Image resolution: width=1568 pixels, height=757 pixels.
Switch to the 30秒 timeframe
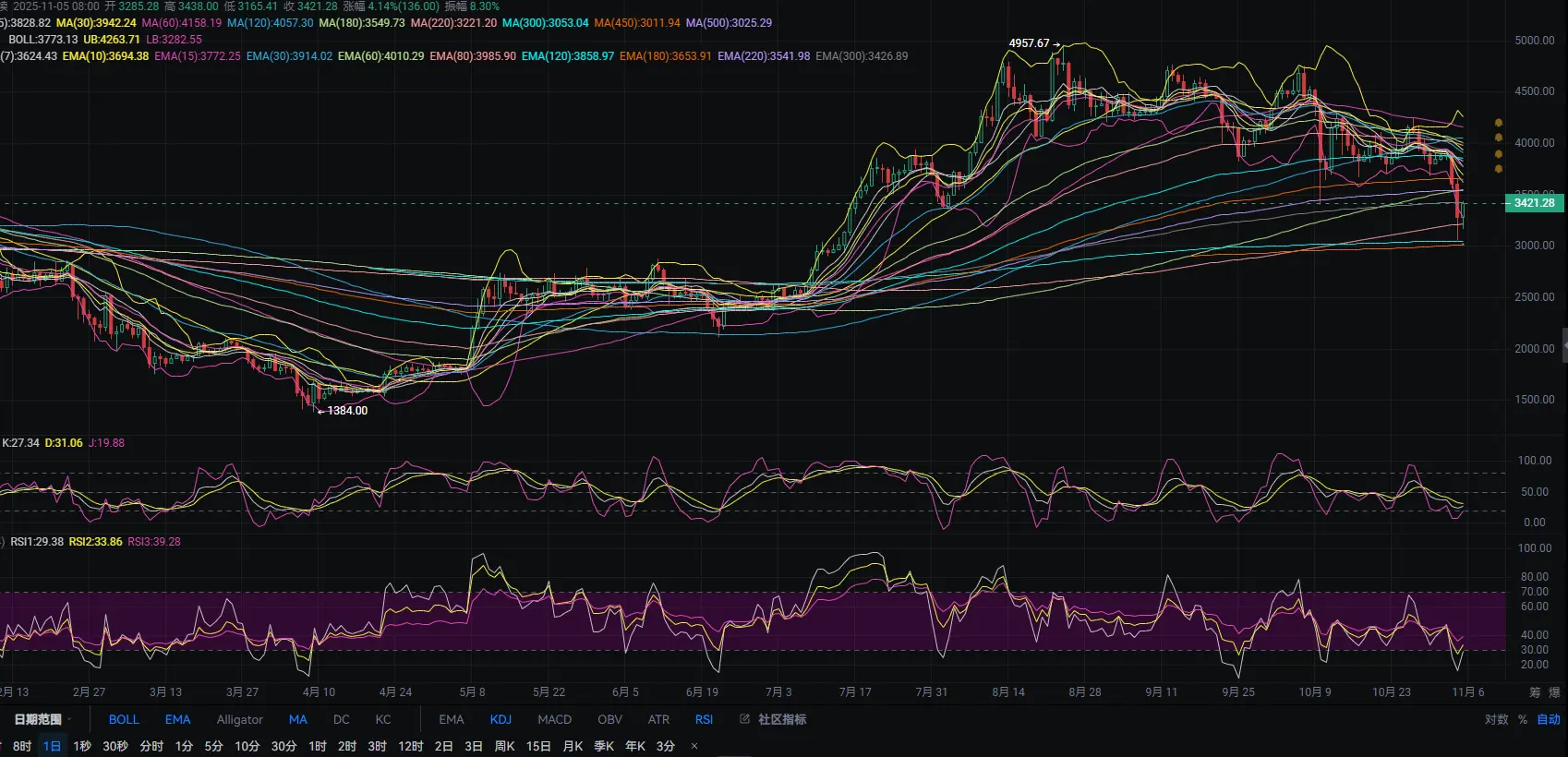pos(115,746)
